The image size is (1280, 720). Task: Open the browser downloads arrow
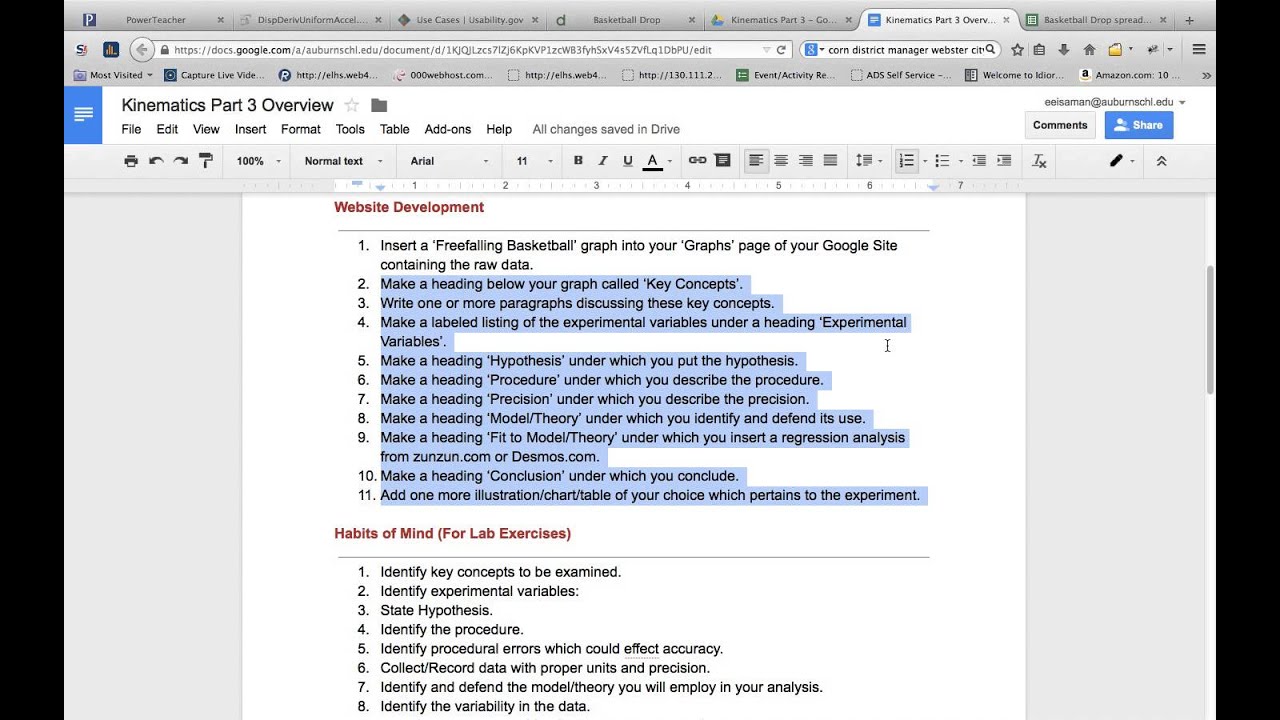pos(1063,49)
